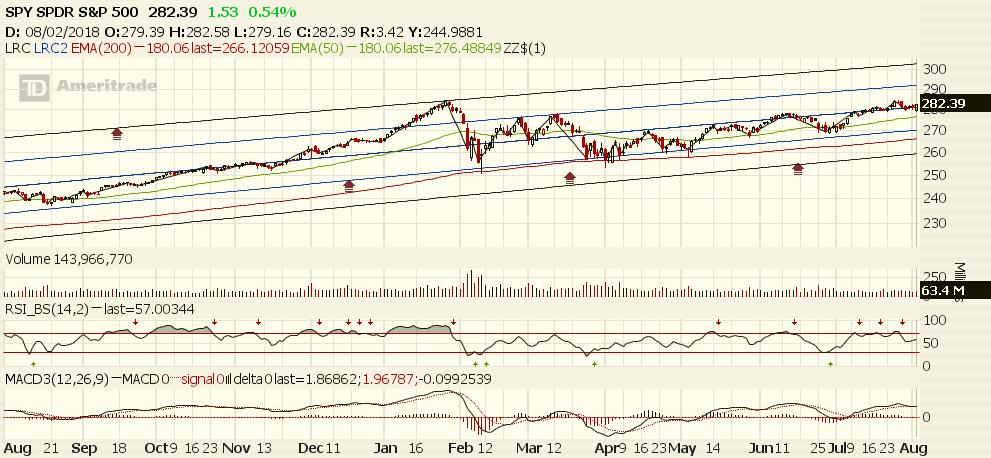This screenshot has width=991, height=458.
Task: Click the SPY SPDR S&P 500 chart title
Action: tap(74, 11)
